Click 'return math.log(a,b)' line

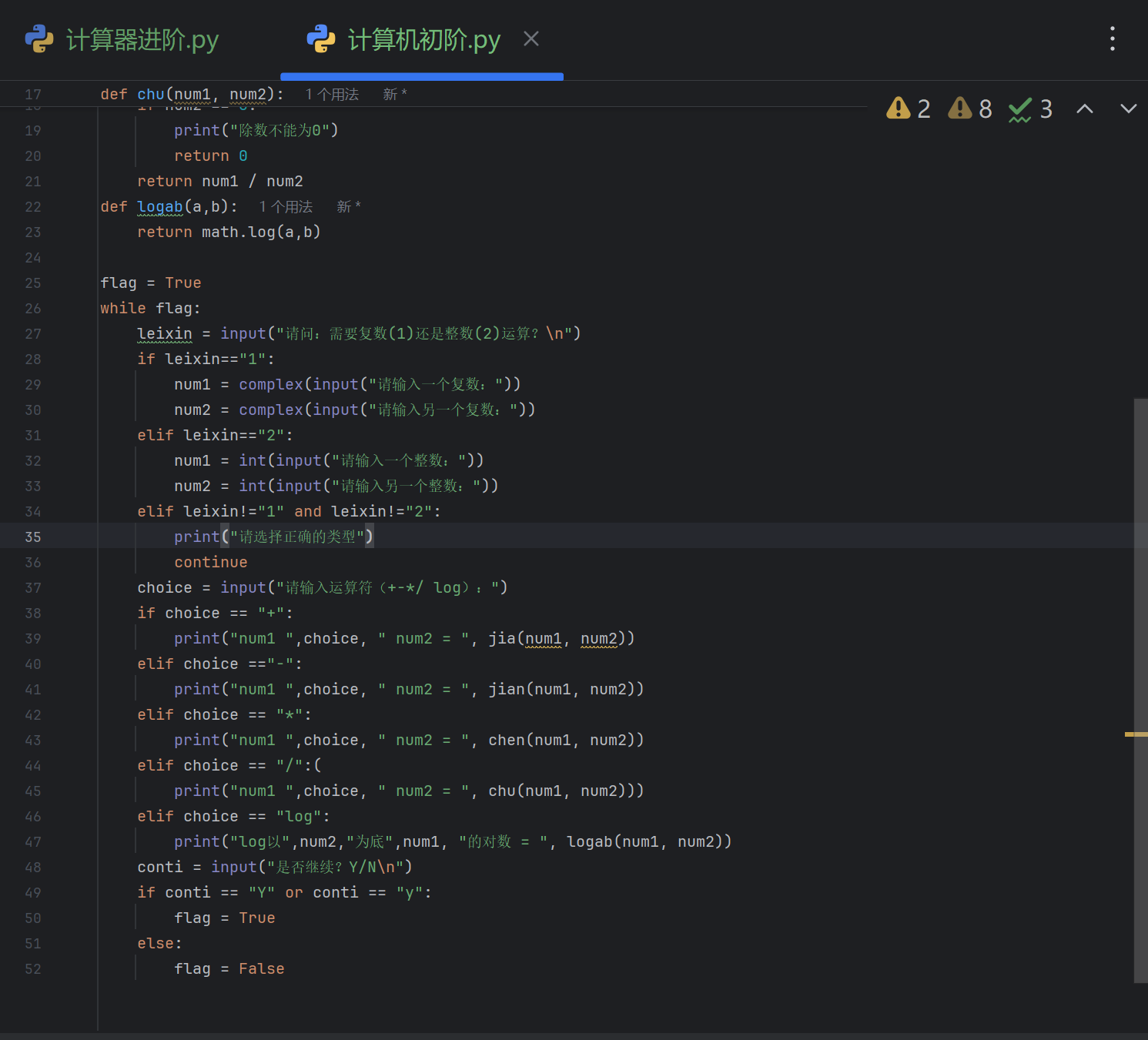point(229,232)
